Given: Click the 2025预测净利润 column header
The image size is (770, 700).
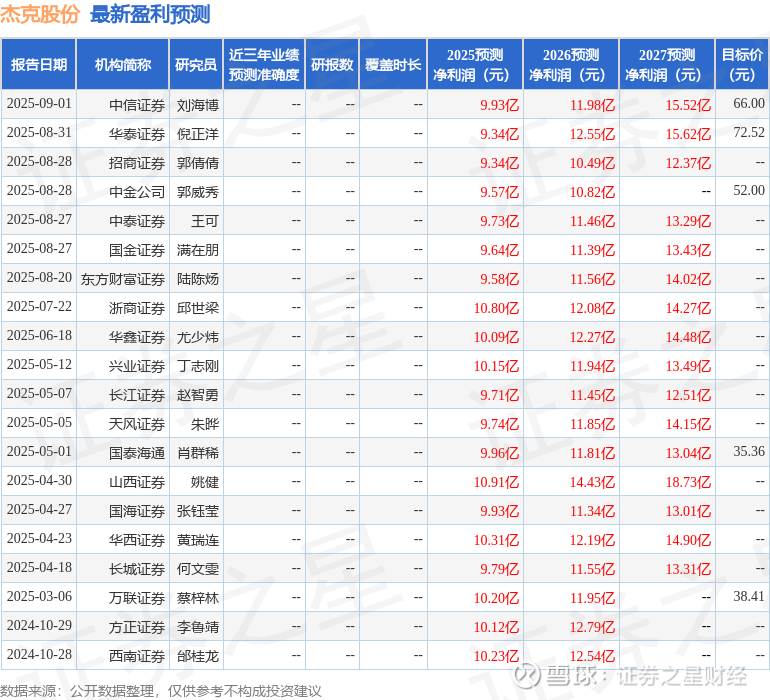Looking at the screenshot, I should pyautogui.click(x=475, y=64).
